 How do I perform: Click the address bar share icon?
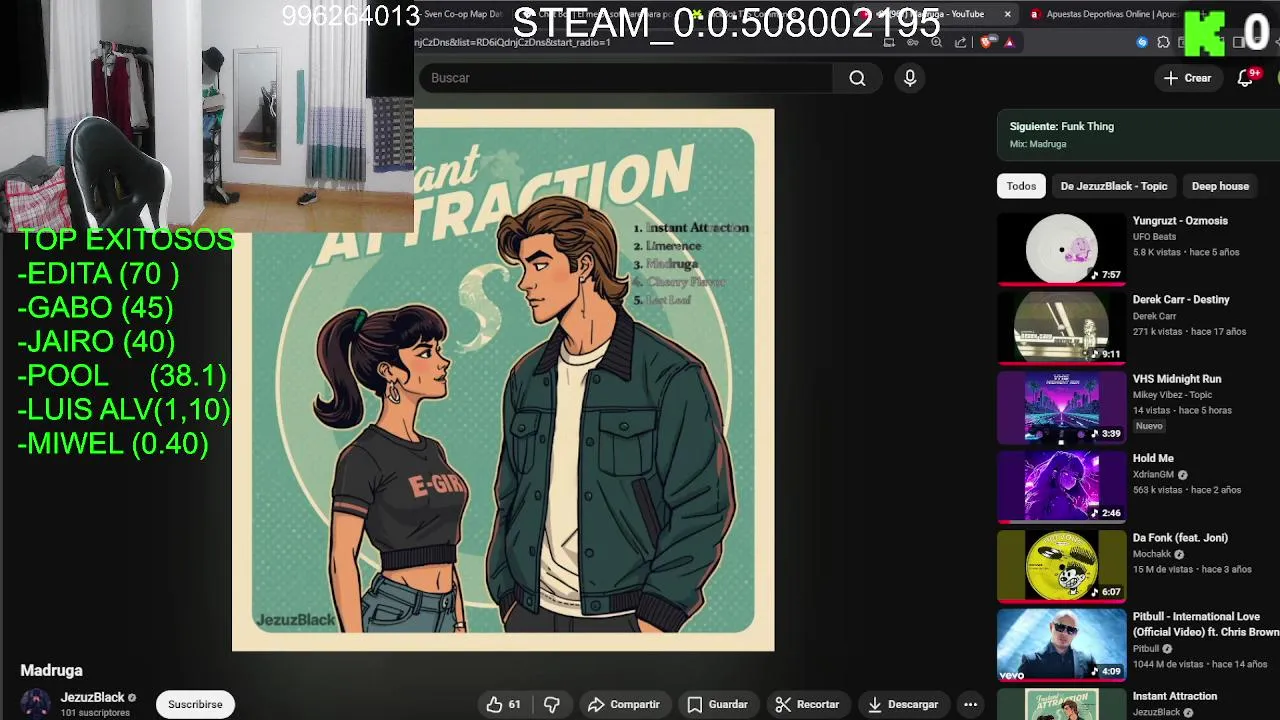[x=961, y=42]
